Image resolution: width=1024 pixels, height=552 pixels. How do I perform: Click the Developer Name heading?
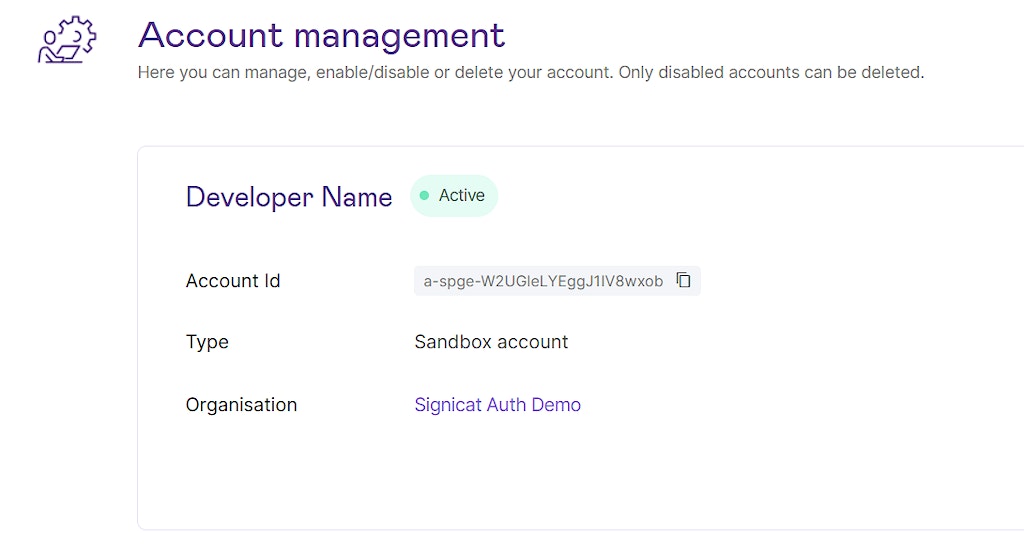(x=289, y=197)
